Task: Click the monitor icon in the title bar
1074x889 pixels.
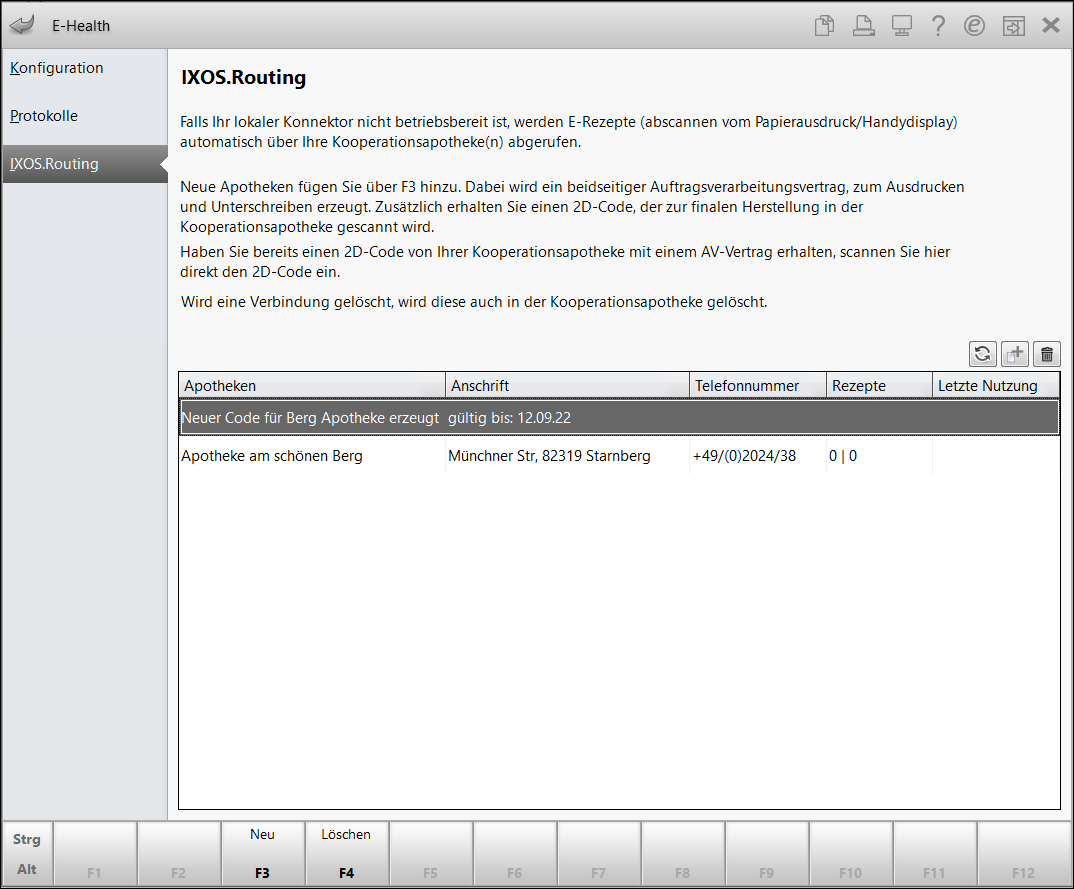Action: pyautogui.click(x=901, y=25)
